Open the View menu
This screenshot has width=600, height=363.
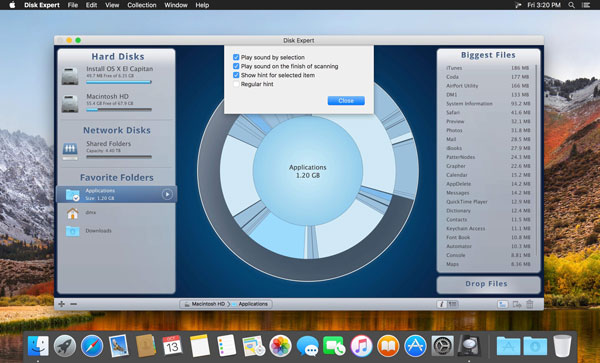[x=112, y=5]
